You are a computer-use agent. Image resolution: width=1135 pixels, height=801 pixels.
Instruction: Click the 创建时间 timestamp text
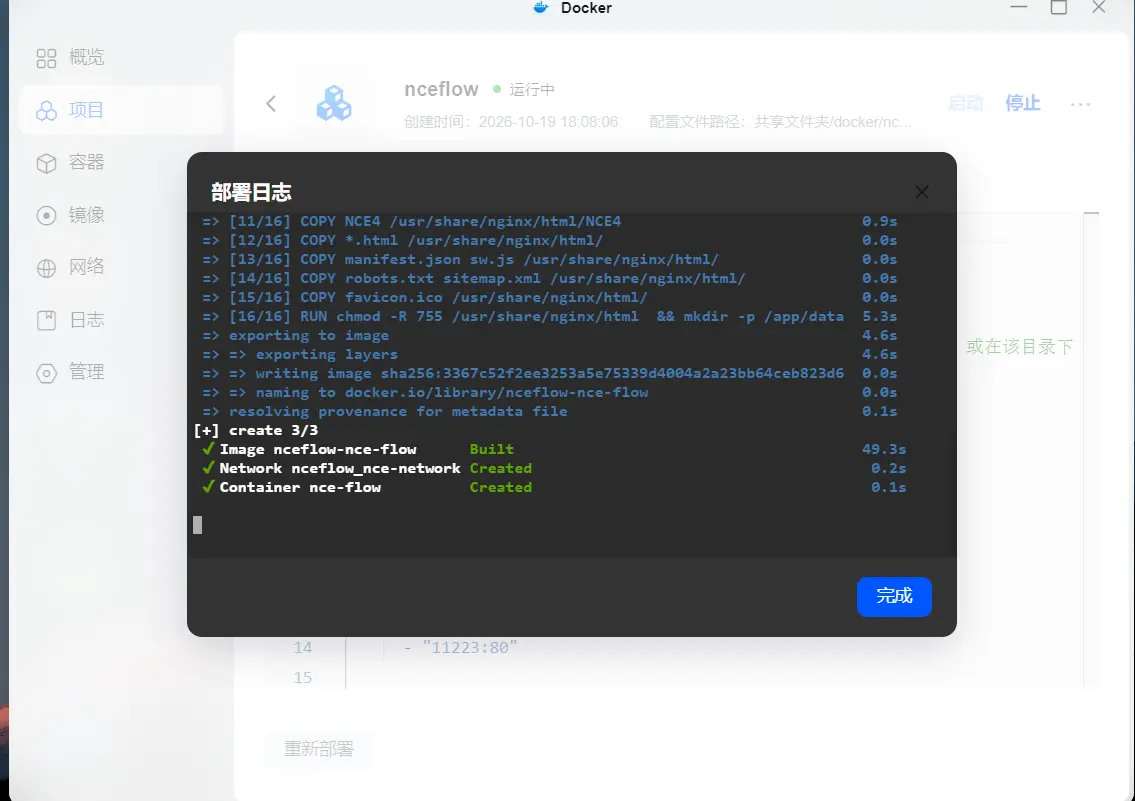[x=511, y=122]
